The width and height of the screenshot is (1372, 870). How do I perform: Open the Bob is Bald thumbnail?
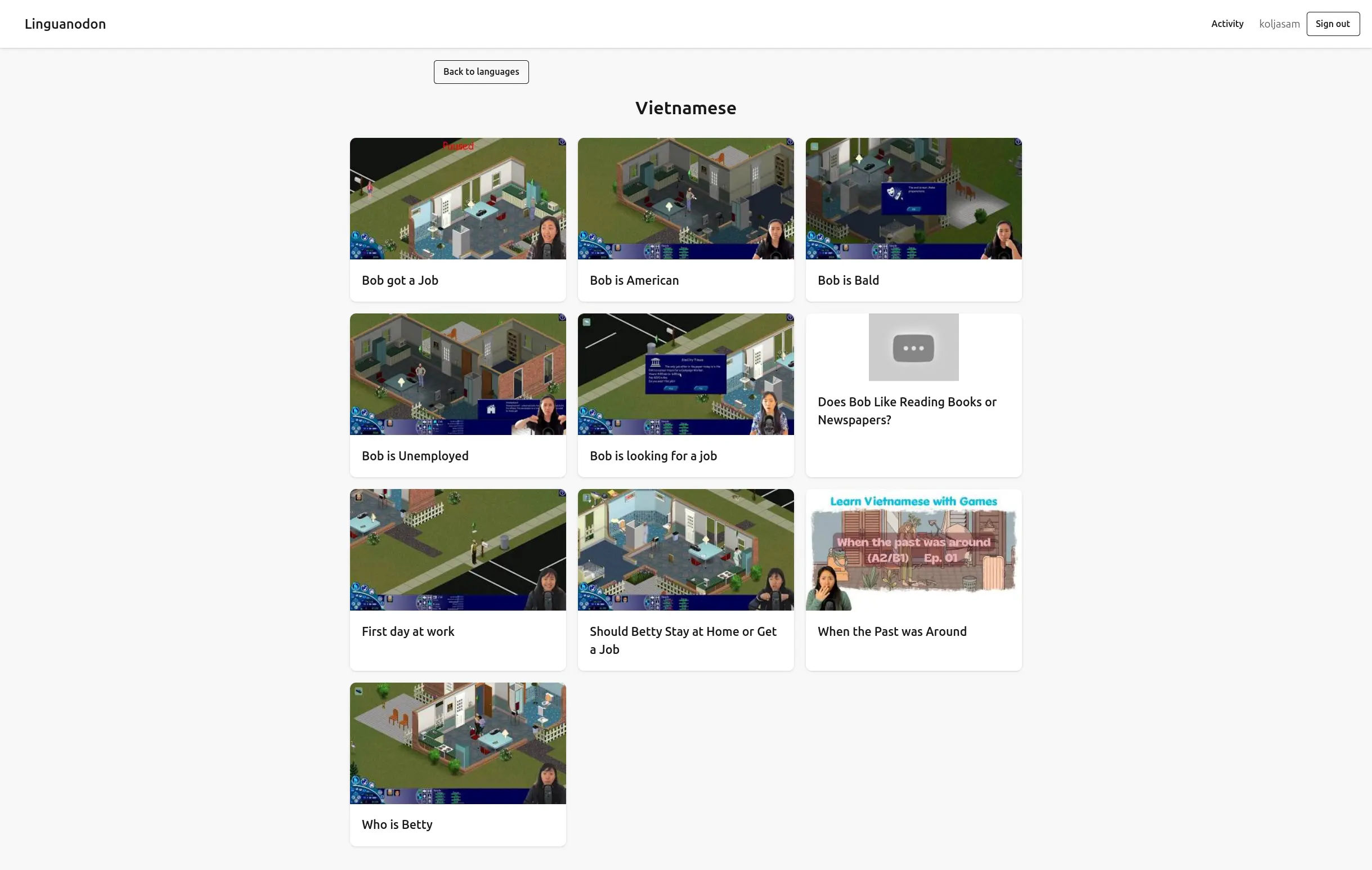pos(913,198)
